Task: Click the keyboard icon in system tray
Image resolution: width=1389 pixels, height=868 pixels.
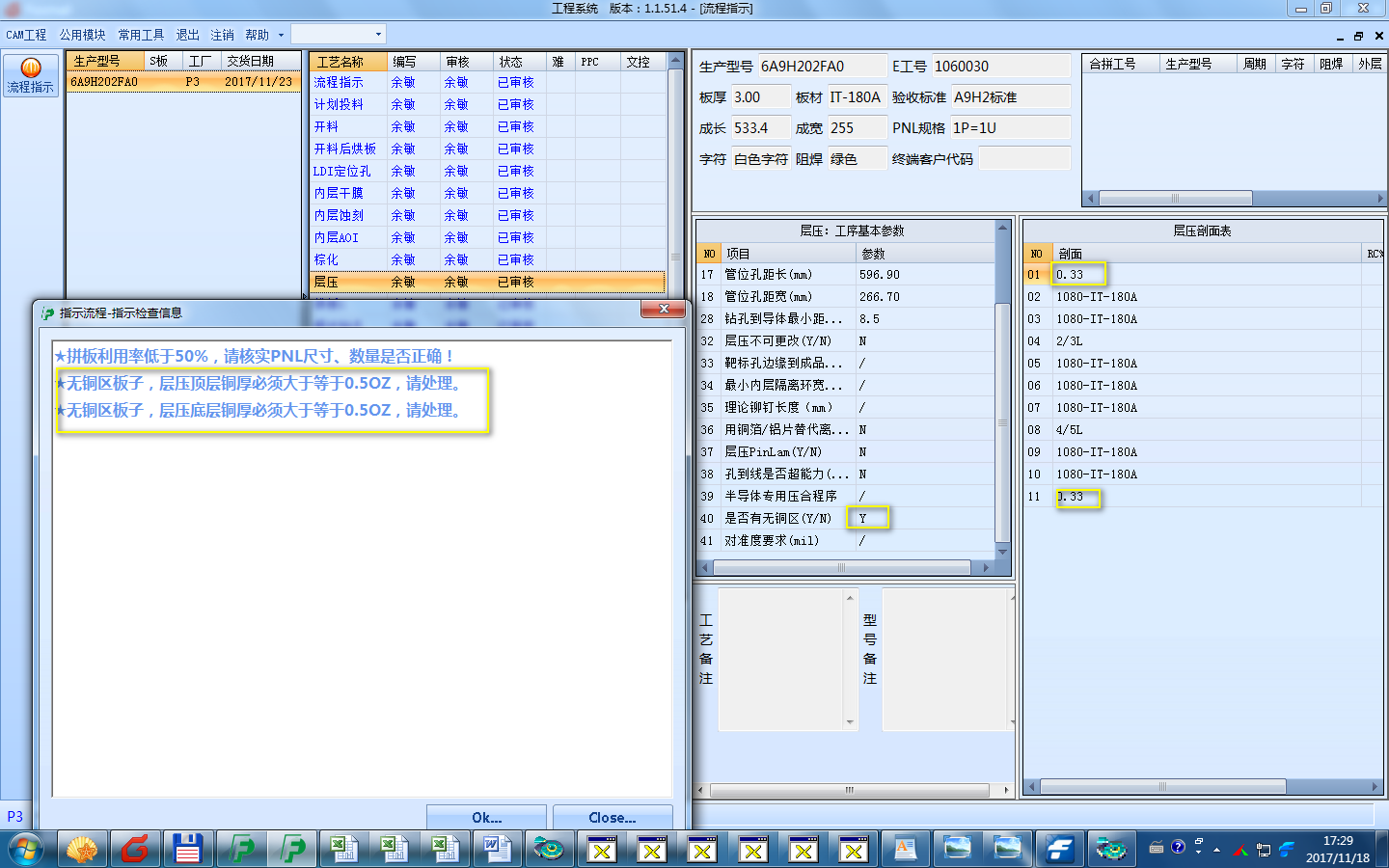Action: [x=1156, y=849]
